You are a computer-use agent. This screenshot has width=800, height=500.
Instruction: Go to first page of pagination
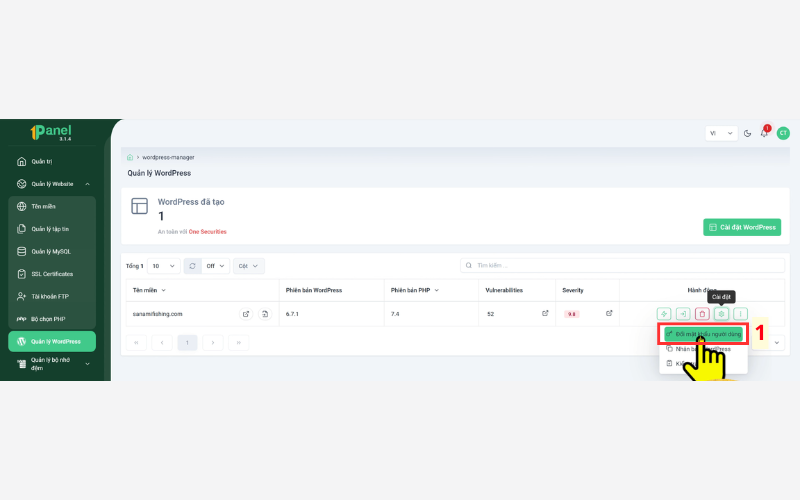click(x=136, y=342)
